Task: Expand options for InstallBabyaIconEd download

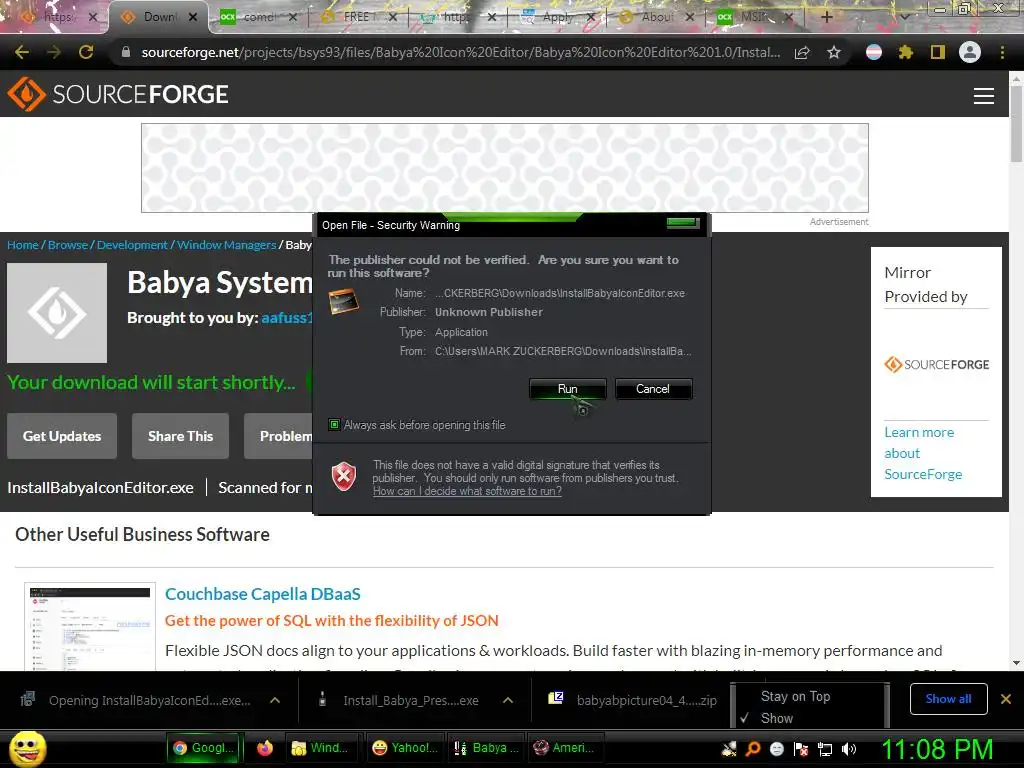Action: tap(275, 700)
